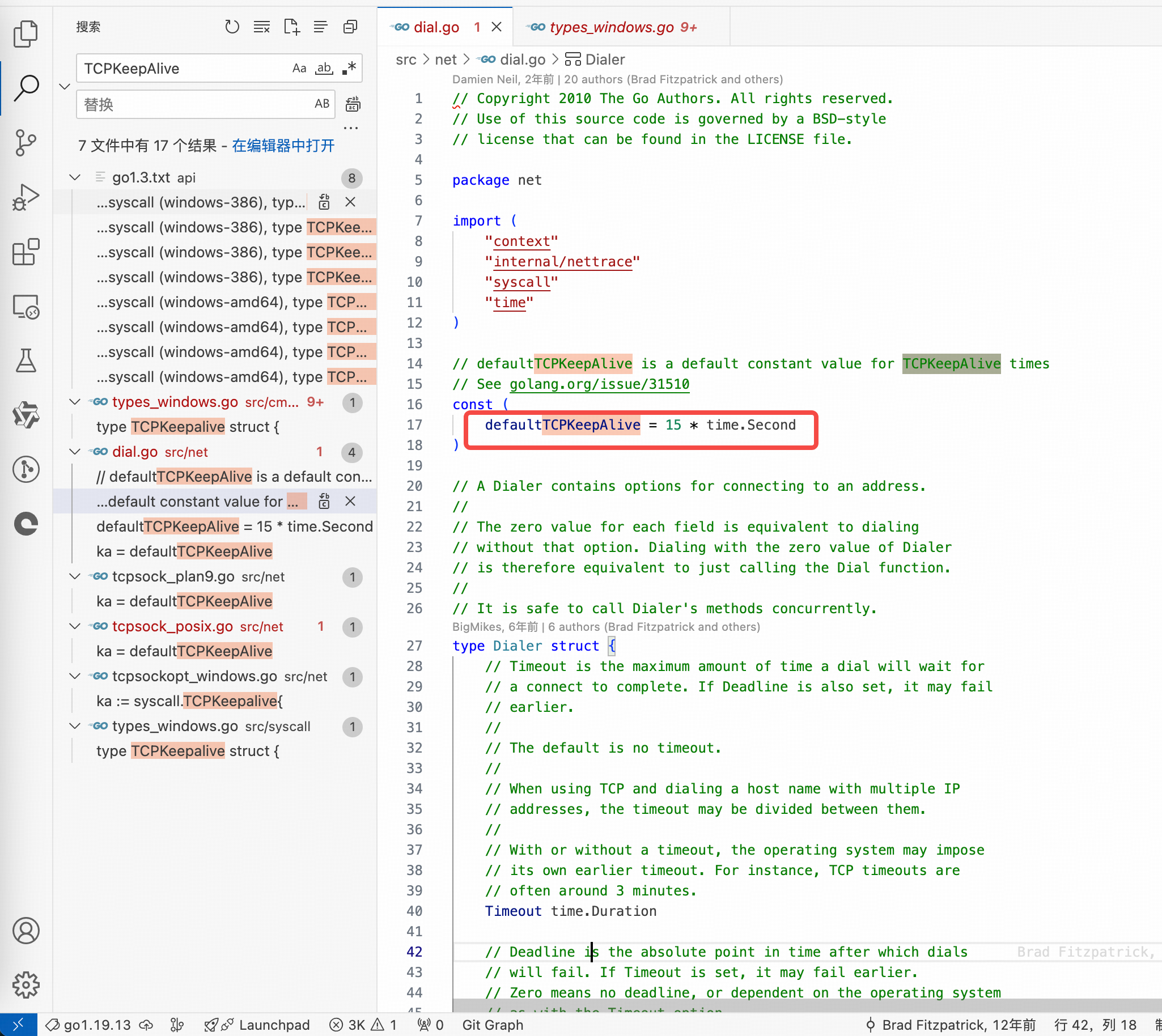
Task: Click line number 27 in gutter
Action: click(414, 646)
